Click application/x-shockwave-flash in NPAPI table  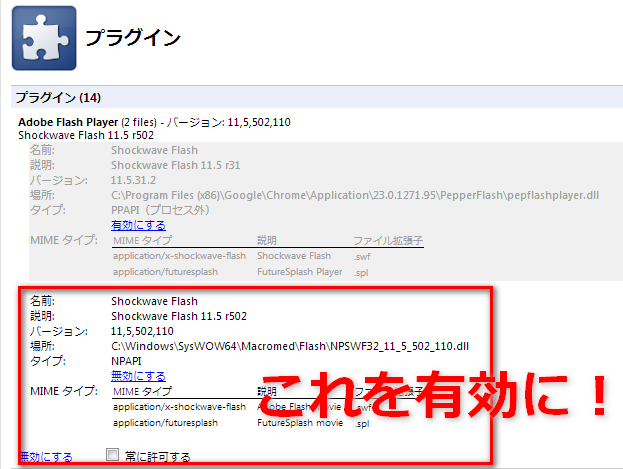pyautogui.click(x=179, y=407)
